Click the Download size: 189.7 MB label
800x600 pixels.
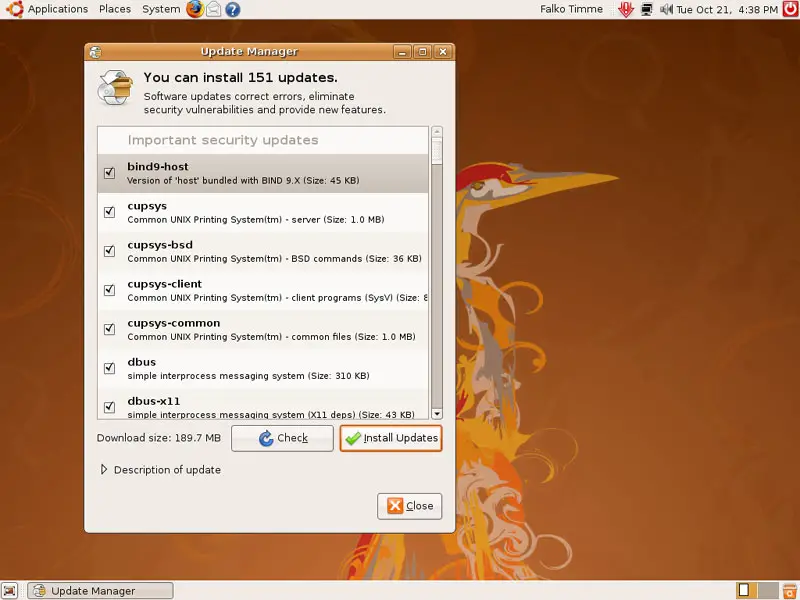tap(159, 438)
